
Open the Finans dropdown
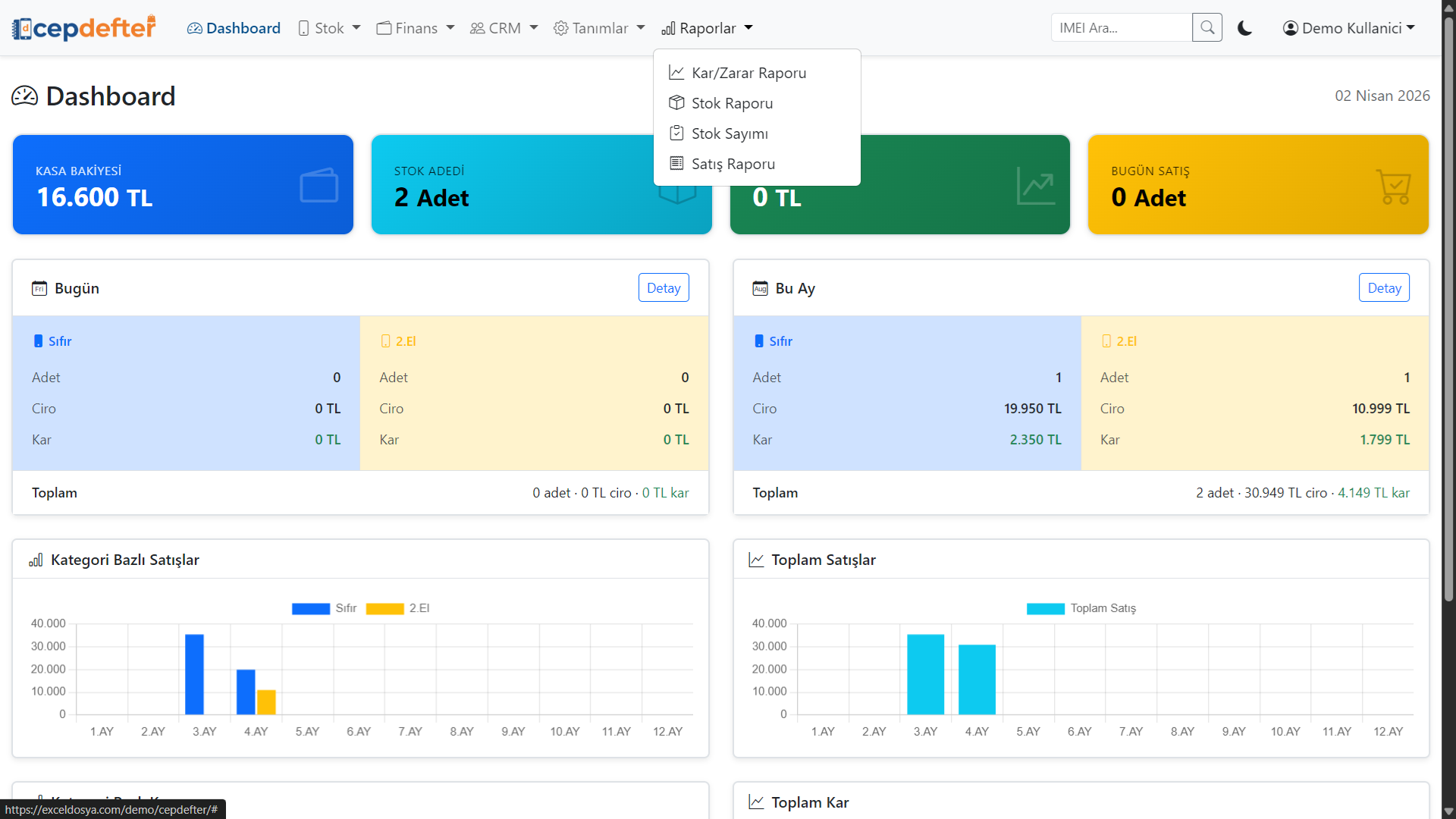point(416,28)
